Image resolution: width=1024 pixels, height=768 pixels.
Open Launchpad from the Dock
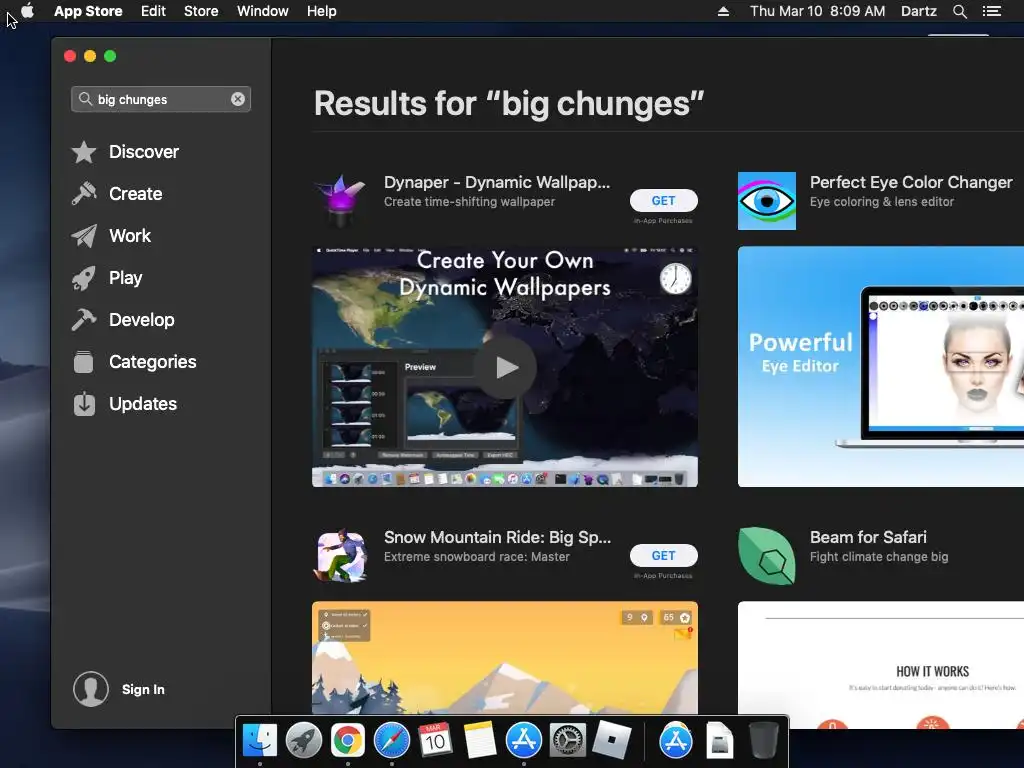point(304,740)
